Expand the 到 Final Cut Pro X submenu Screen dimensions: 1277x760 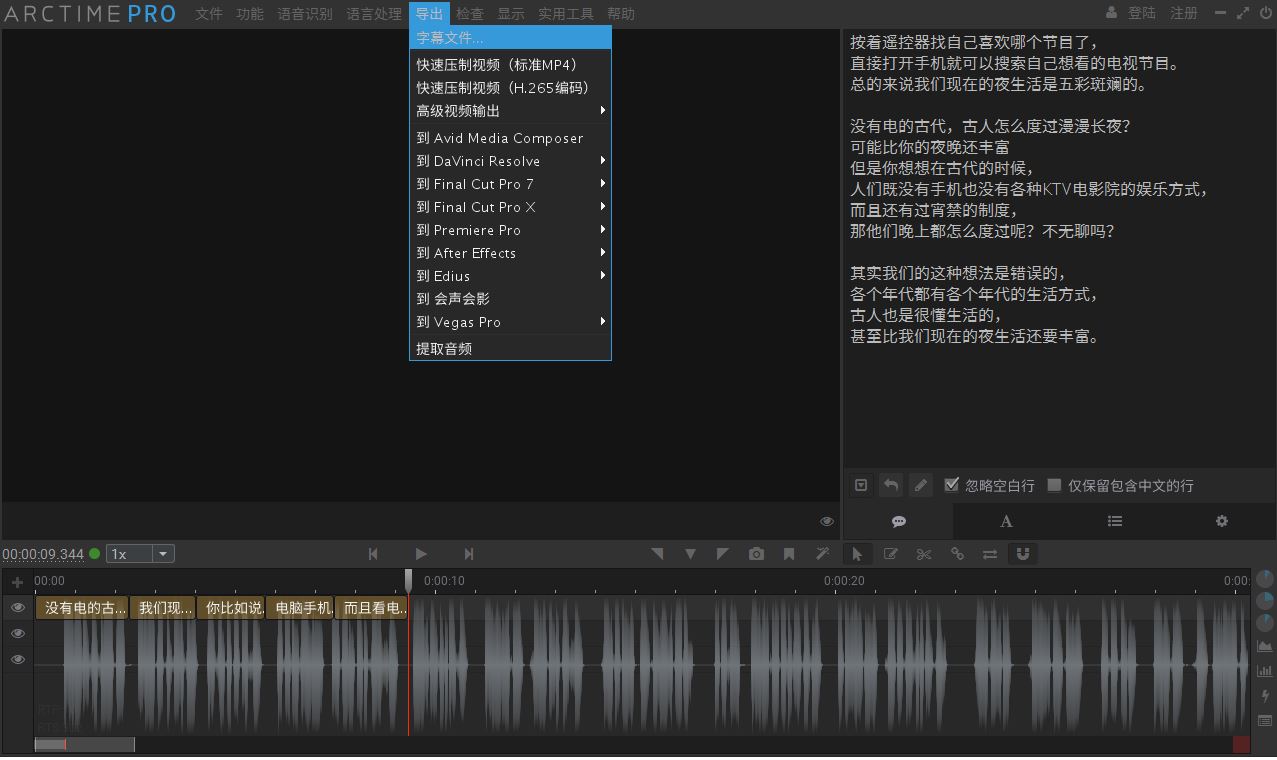tap(510, 207)
